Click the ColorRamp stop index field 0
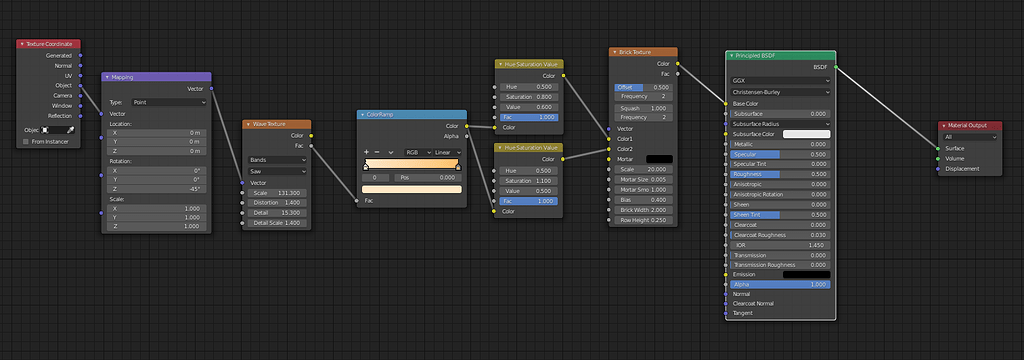Screen dimensions: 1024x360 pos(376,177)
